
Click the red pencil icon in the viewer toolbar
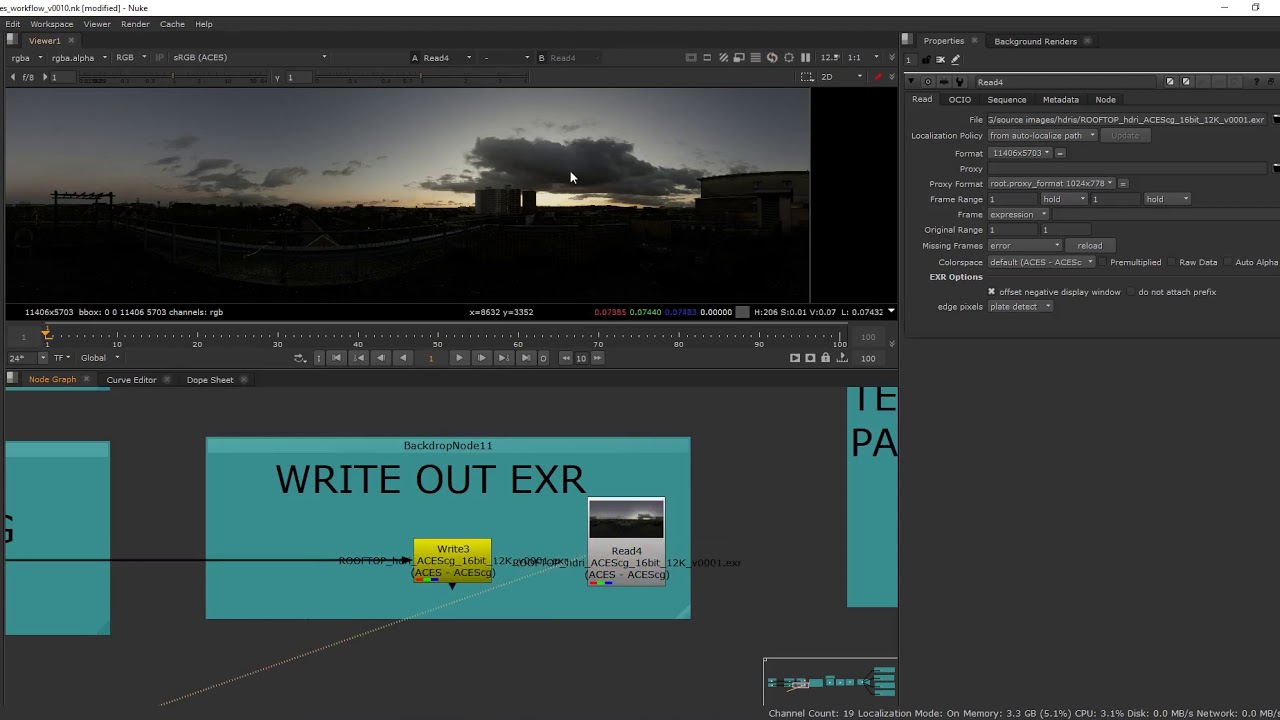(x=878, y=77)
